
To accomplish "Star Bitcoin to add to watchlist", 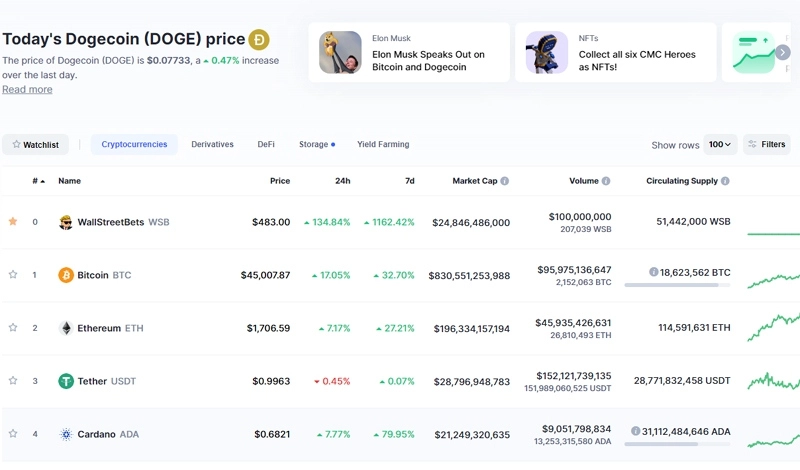I will coord(13,275).
